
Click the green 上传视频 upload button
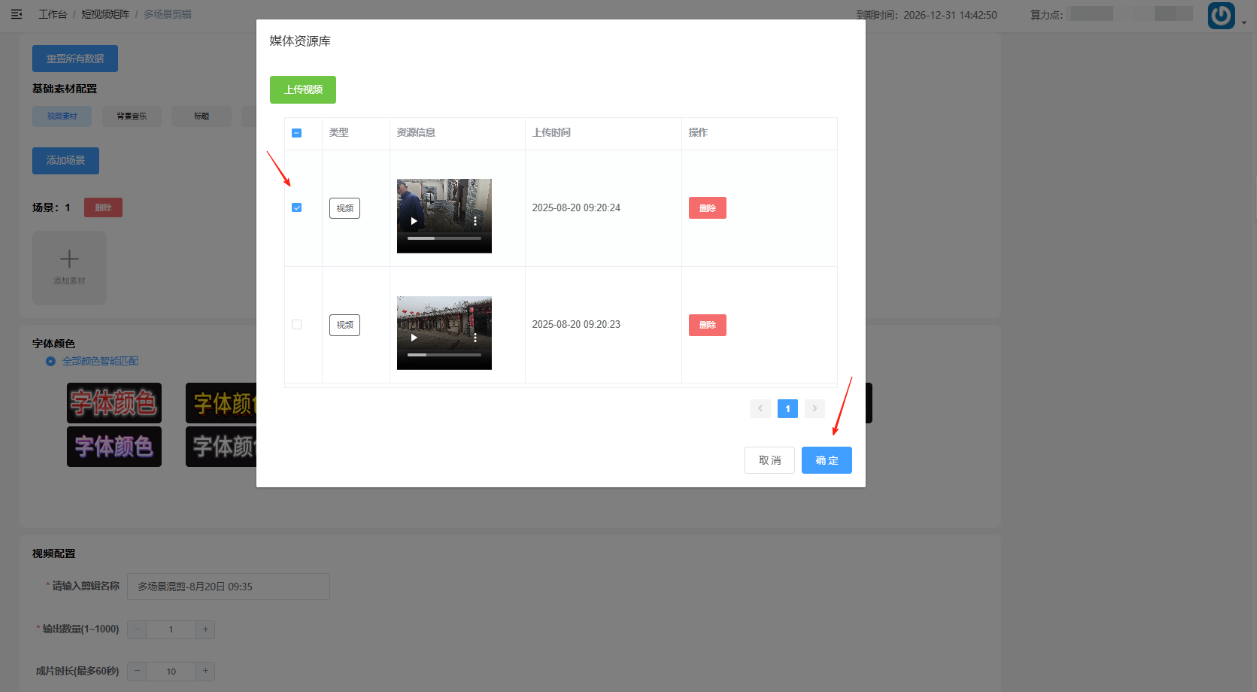[x=302, y=89]
